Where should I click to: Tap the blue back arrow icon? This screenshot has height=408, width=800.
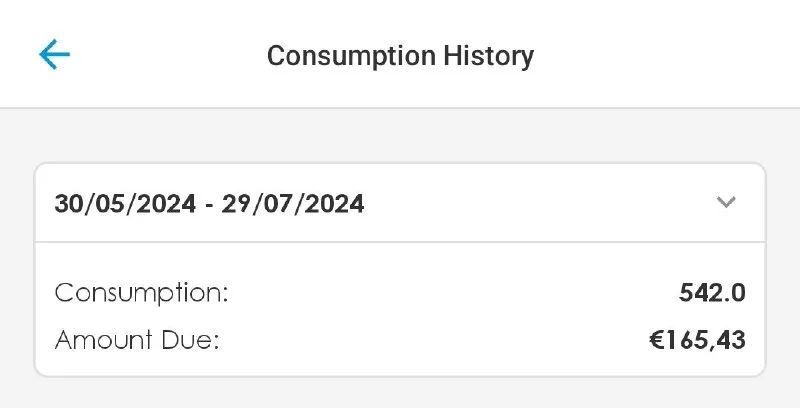pos(54,54)
